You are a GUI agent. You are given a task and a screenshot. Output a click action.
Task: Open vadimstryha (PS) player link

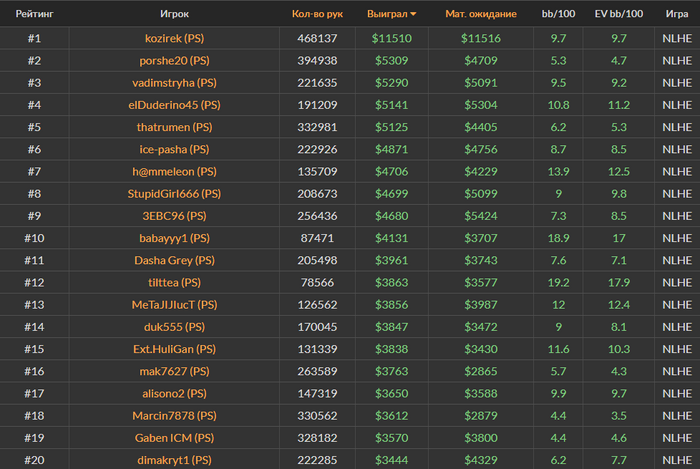175,83
